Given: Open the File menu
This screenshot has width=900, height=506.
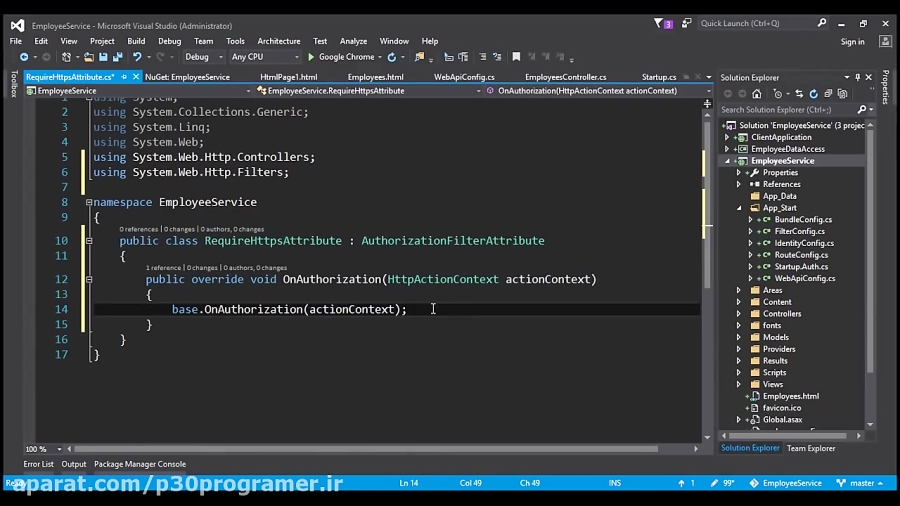Looking at the screenshot, I should coord(15,41).
